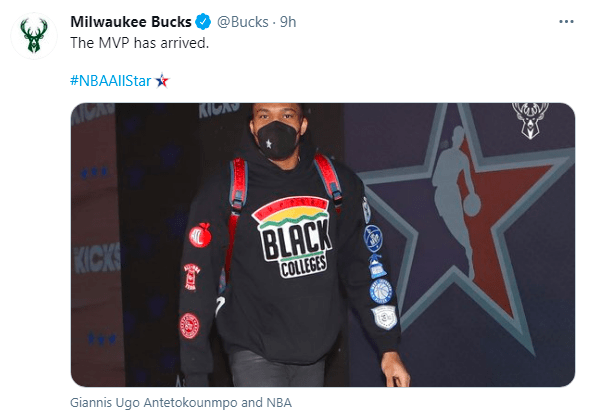Click the gray shield patch on sleeve
Viewport: 591px width, 413px height.
click(384, 317)
